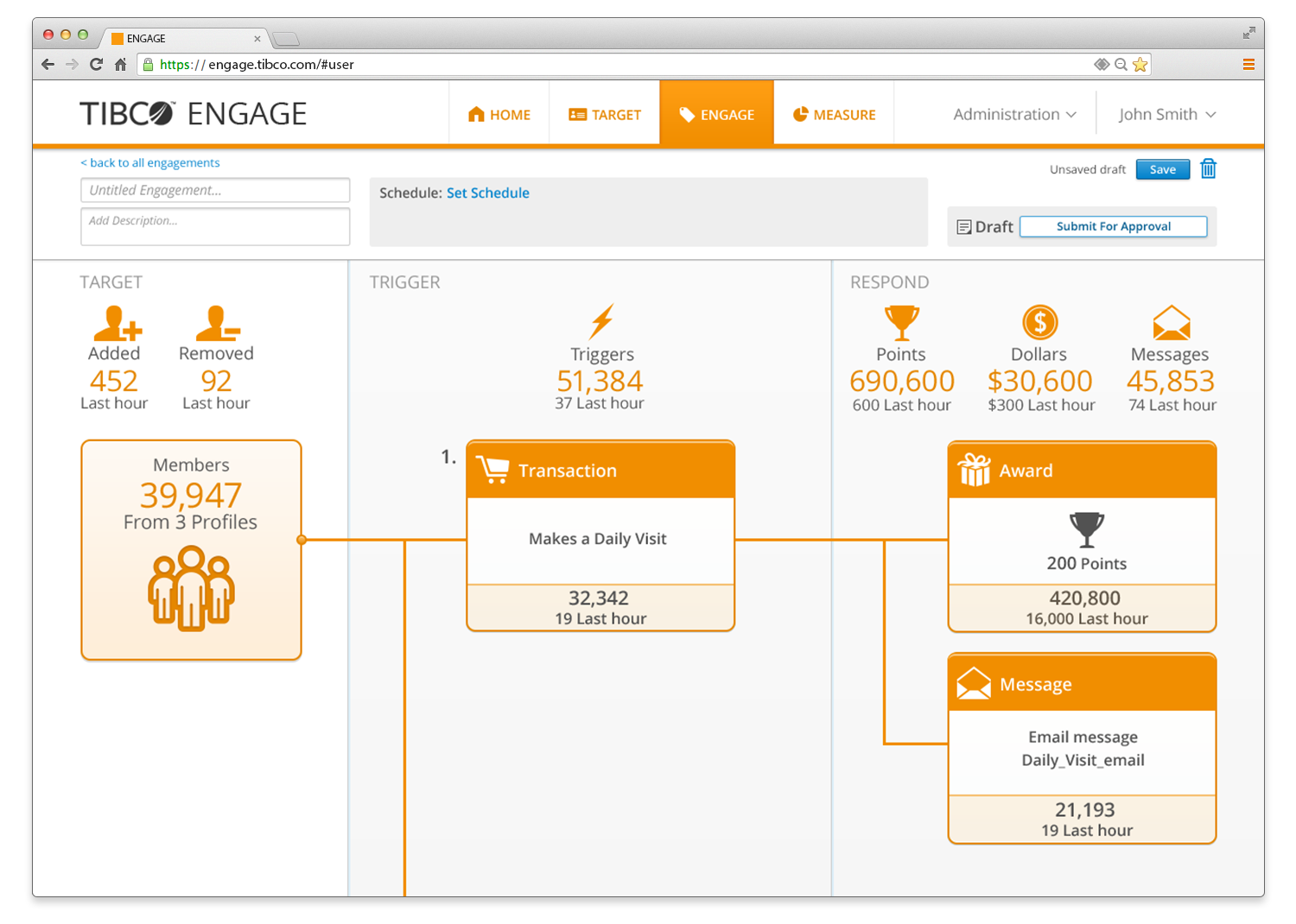This screenshot has height=924, width=1296.
Task: Click the secure padlock icon
Action: click(x=148, y=64)
